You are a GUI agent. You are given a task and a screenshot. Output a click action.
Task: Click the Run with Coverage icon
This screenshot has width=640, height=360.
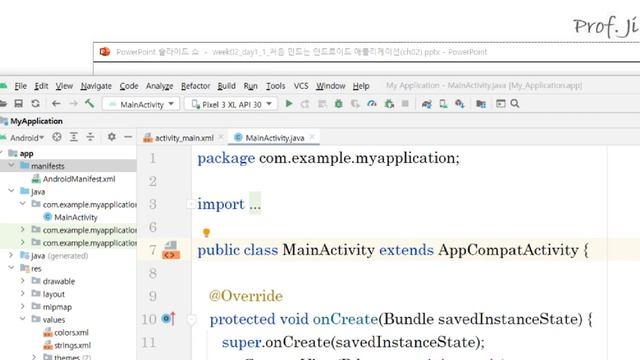point(355,104)
